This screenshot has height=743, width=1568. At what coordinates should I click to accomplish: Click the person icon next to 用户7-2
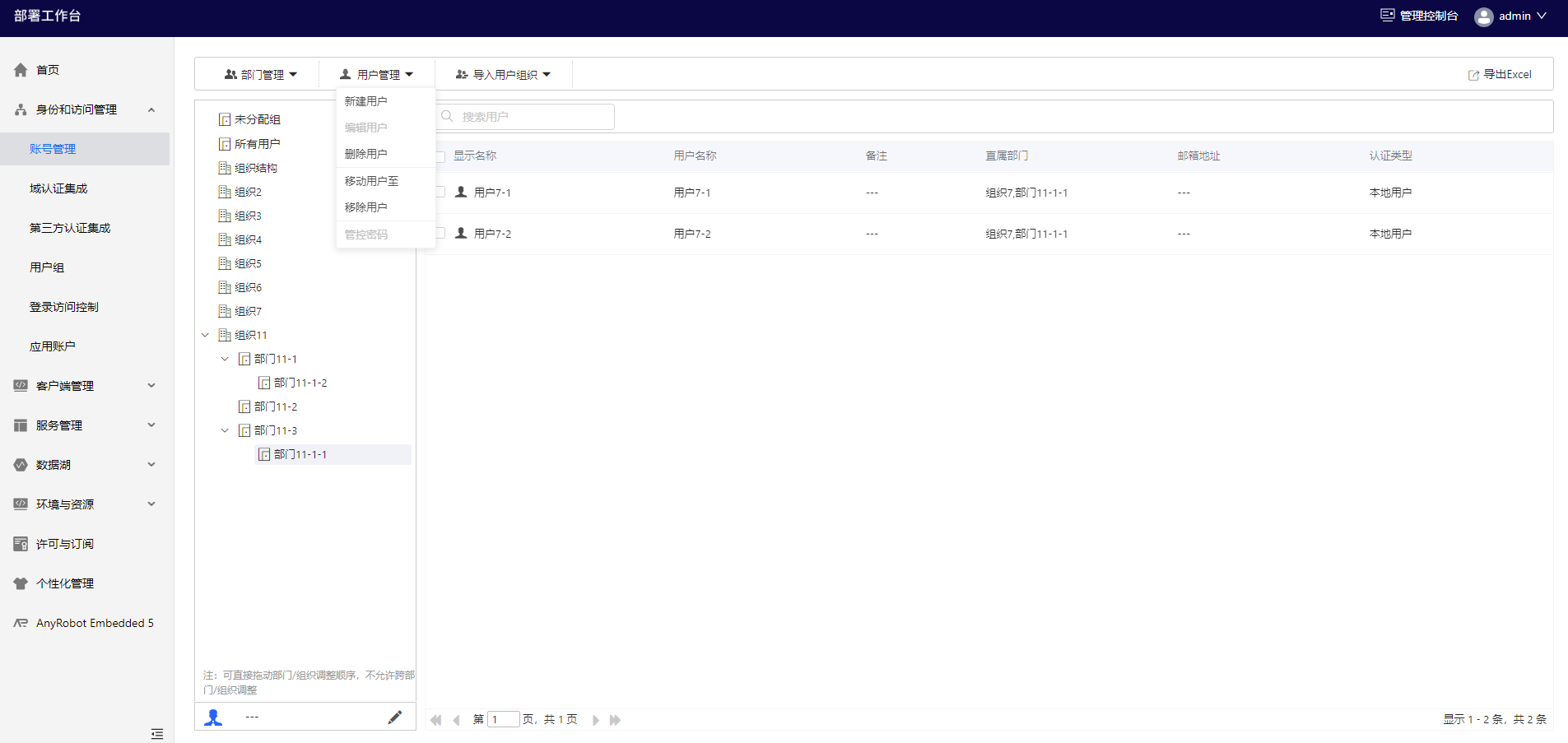(461, 233)
